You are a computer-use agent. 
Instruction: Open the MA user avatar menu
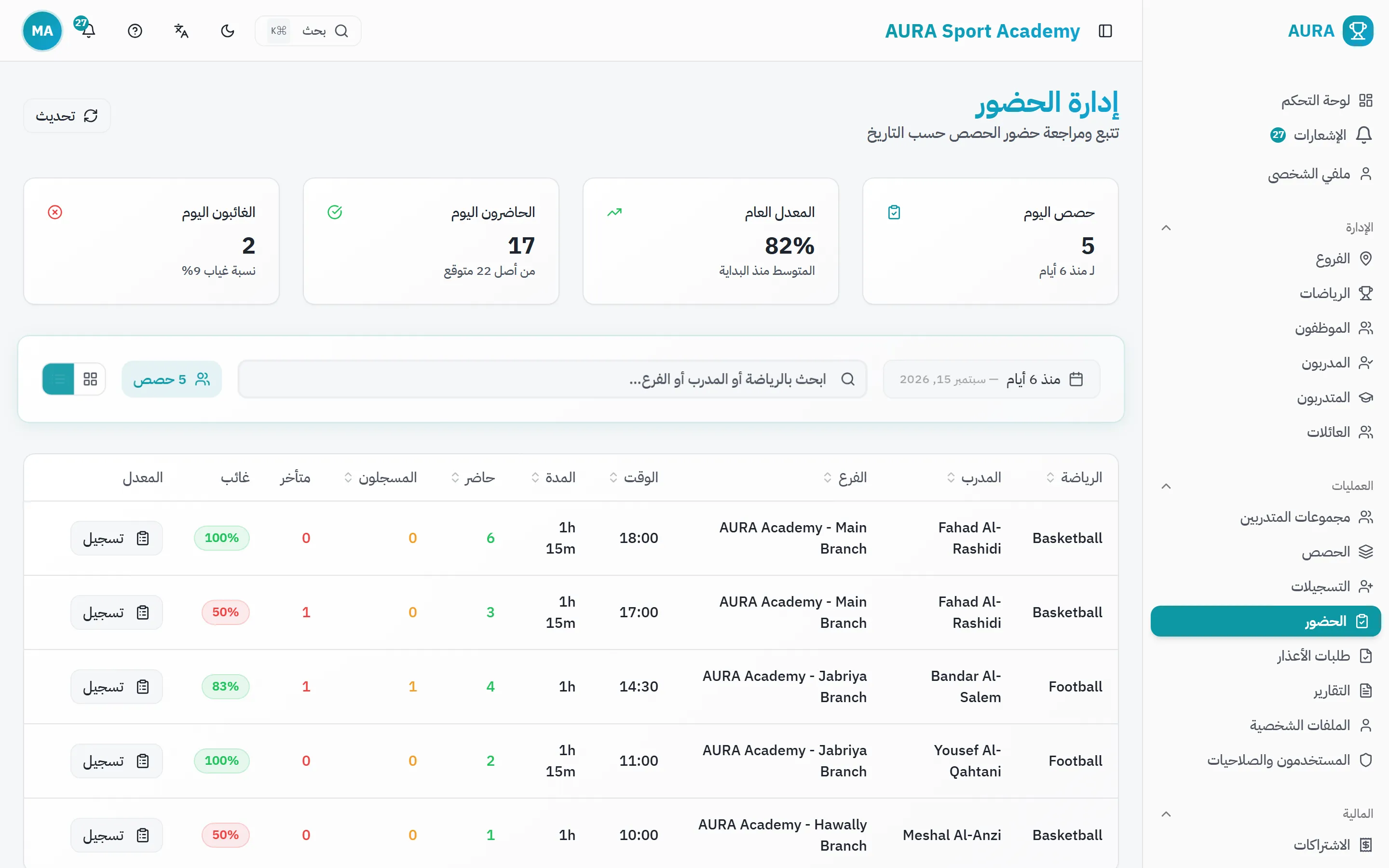42,30
